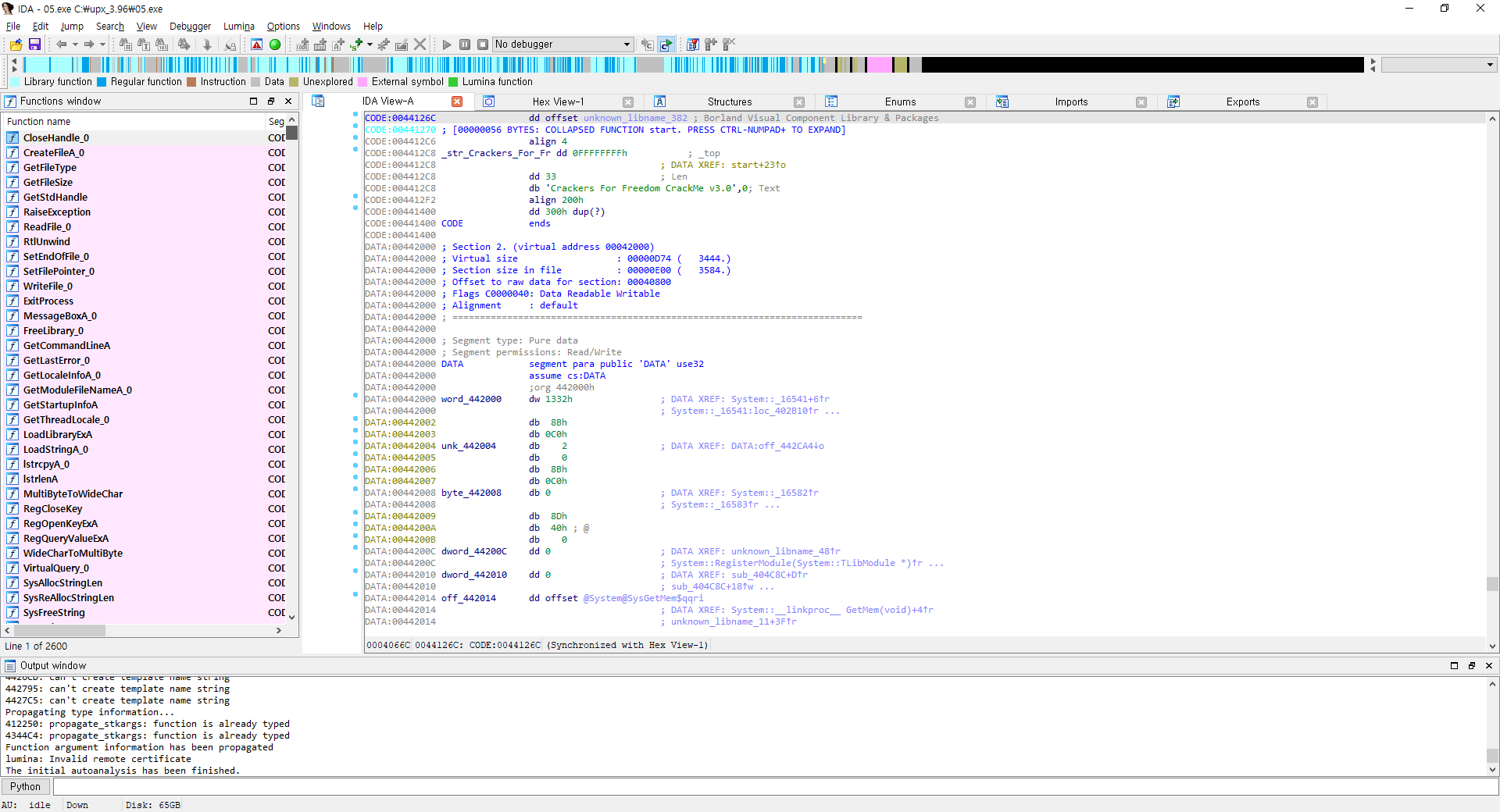Click the Regular function legend swatch
The width and height of the screenshot is (1500, 812).
click(102, 81)
